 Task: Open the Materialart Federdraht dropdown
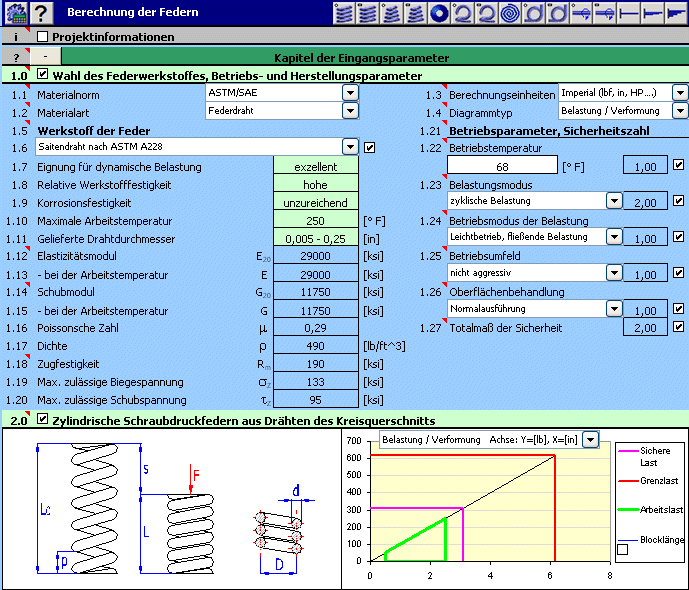point(350,111)
